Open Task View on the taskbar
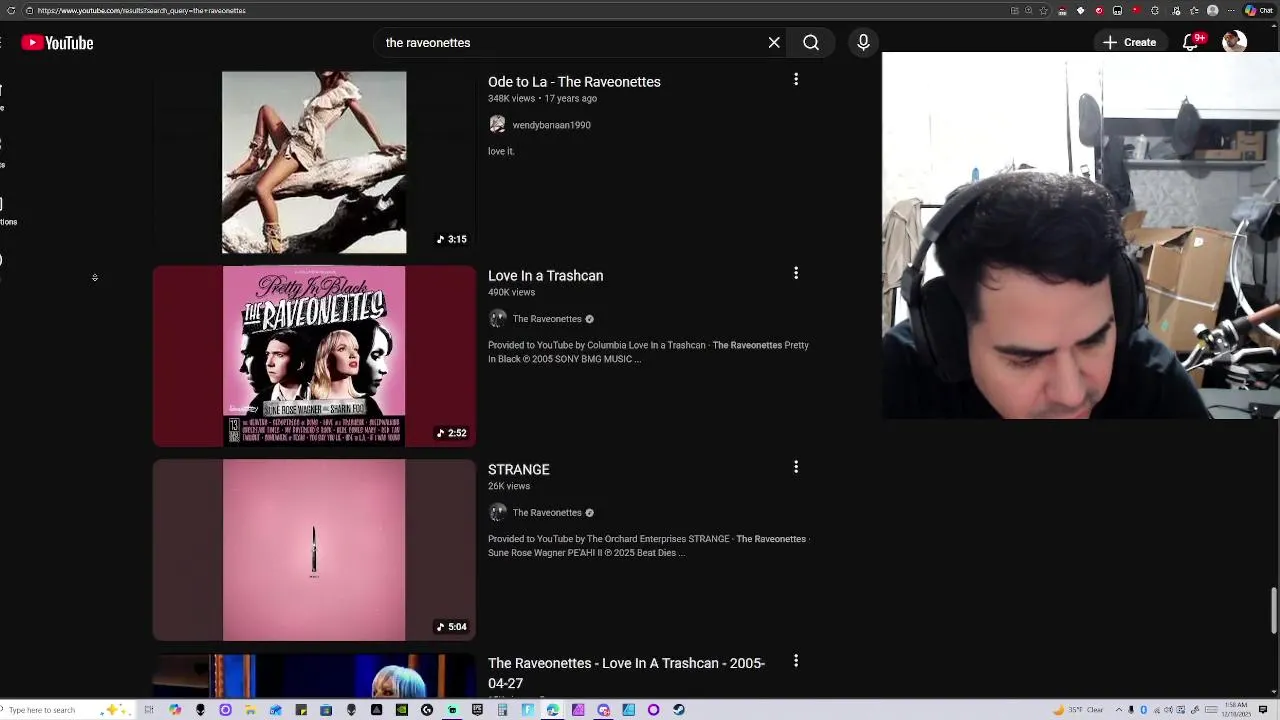This screenshot has width=1280, height=720. (x=149, y=710)
